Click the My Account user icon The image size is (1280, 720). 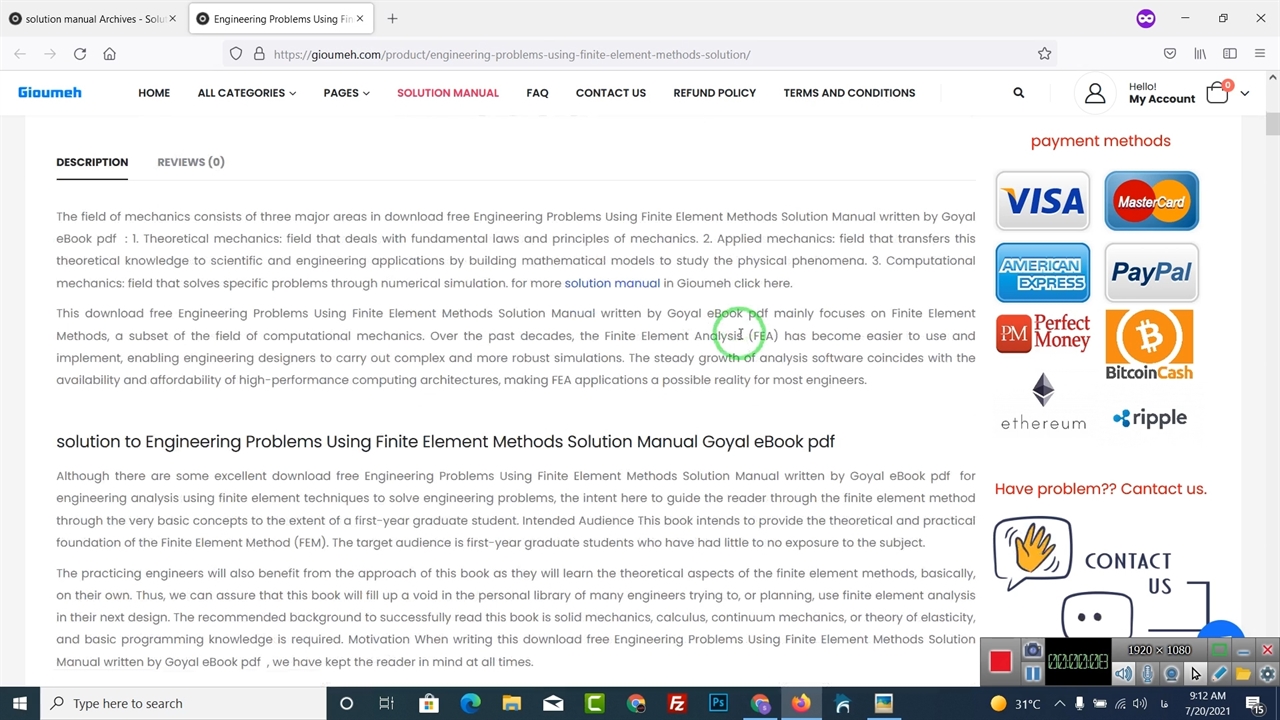[1095, 93]
